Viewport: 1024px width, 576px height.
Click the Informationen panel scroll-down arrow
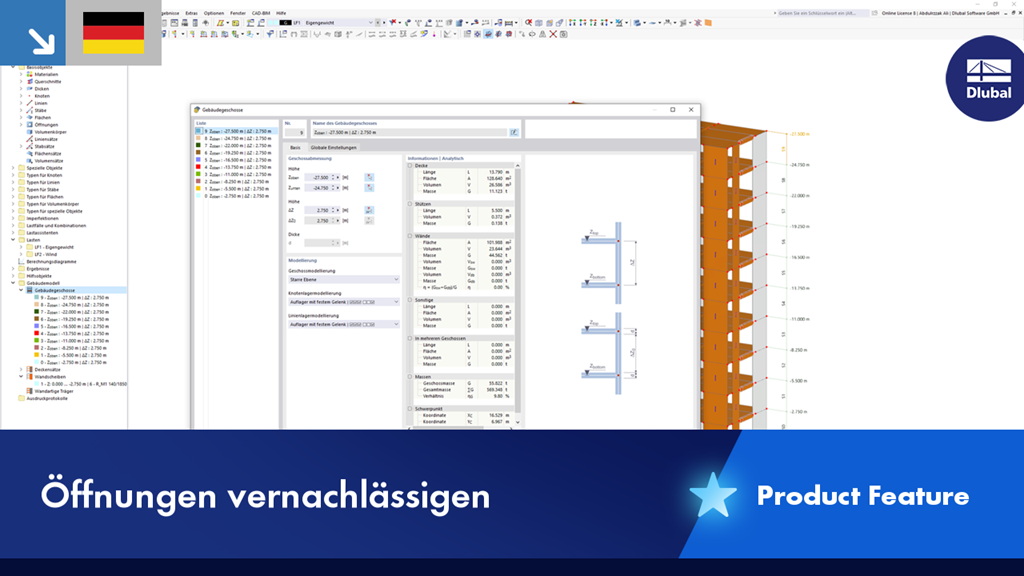tap(518, 422)
